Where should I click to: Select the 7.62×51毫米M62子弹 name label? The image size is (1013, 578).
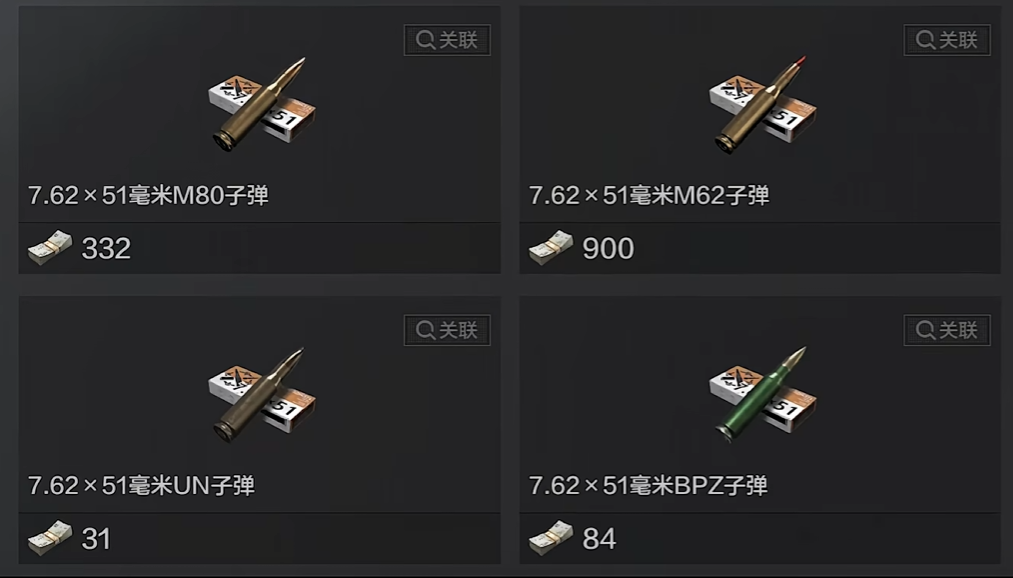649,195
